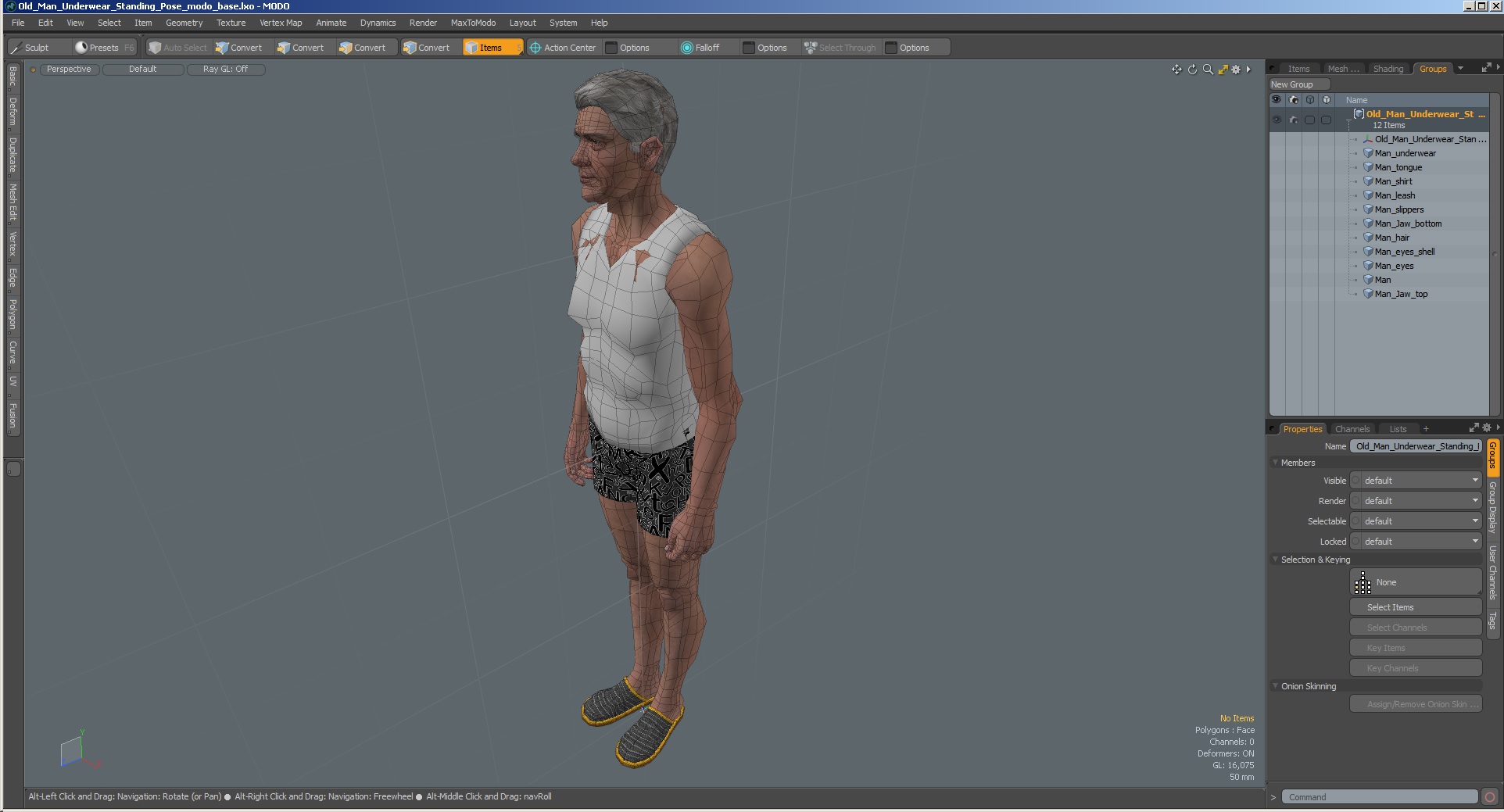
Task: Toggle locked box of Old_Man_Underwear_St group
Action: 1326,120
